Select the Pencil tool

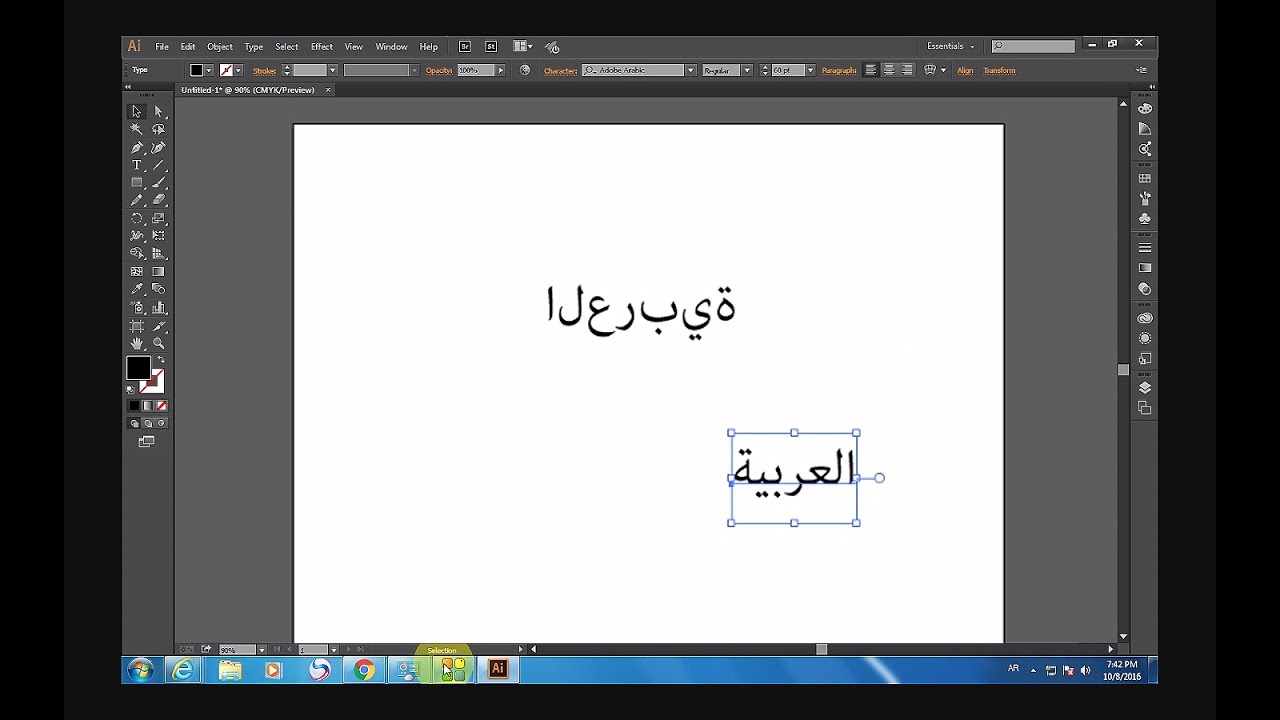point(137,200)
